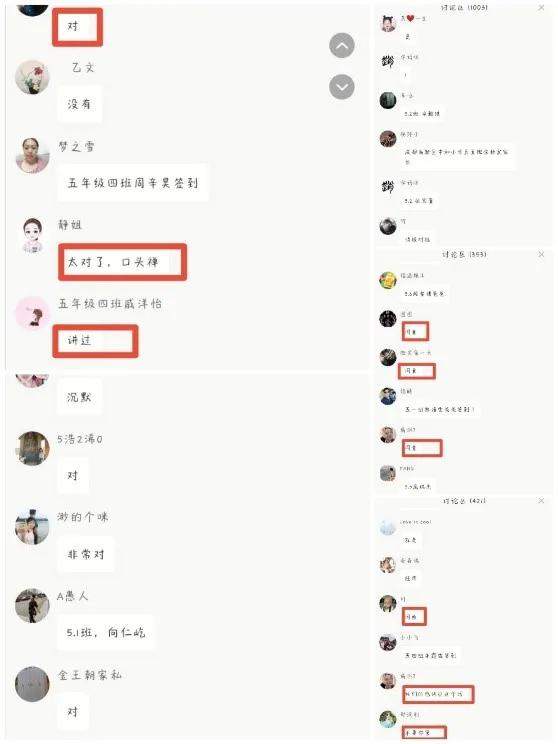Click the 非常对 message bubble
This screenshot has width=558, height=744.
pyautogui.click(x=86, y=554)
